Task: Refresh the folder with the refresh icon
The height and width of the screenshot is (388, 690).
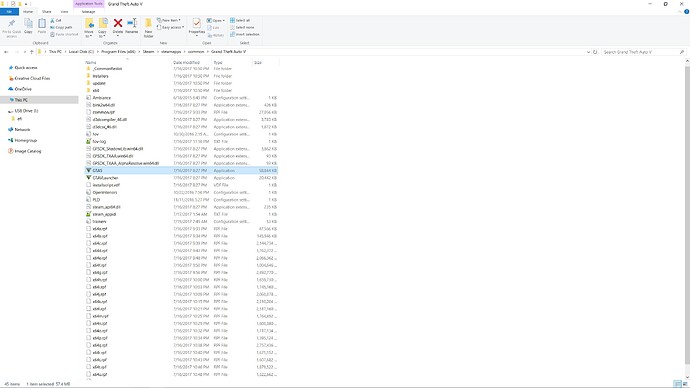Action: coord(595,52)
